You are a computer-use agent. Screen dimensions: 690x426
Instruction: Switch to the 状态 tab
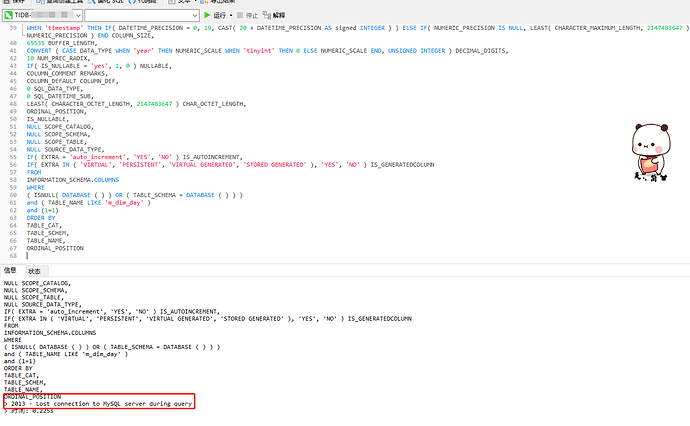pyautogui.click(x=34, y=271)
